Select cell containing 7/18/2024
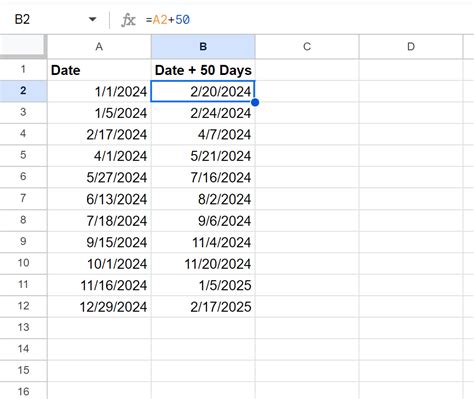474x399 pixels. [99, 220]
